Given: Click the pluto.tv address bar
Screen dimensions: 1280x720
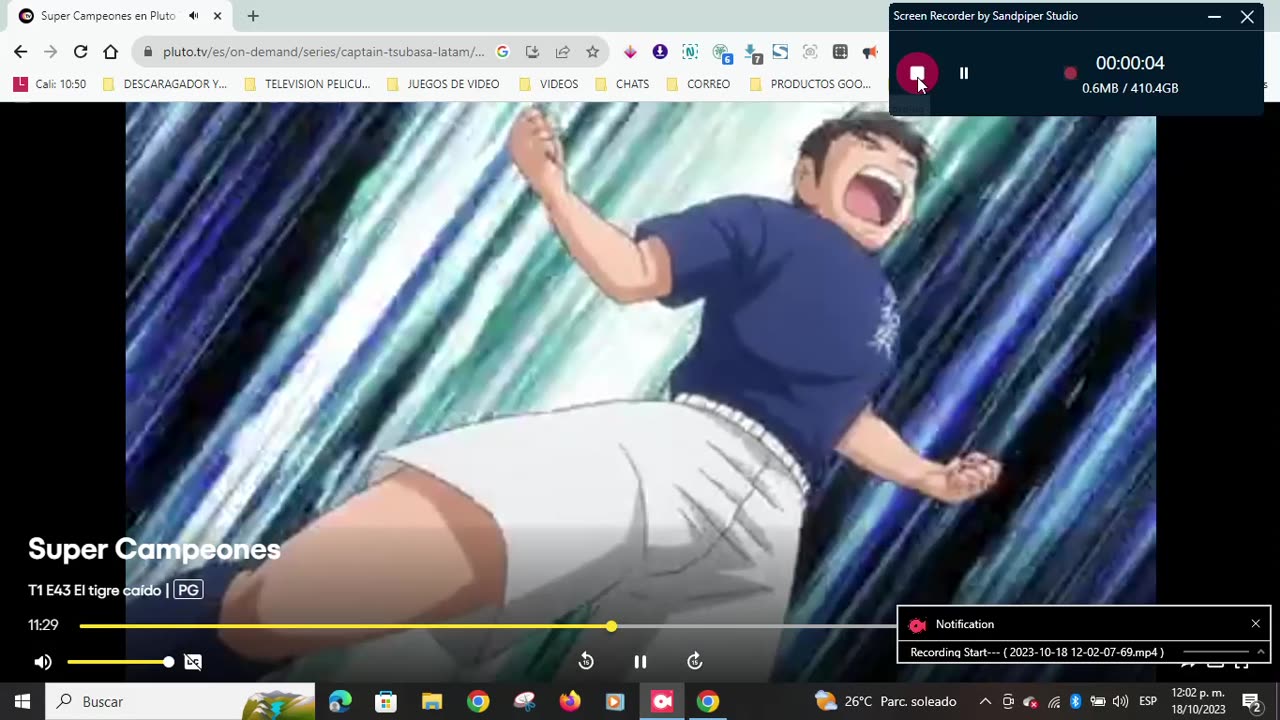Looking at the screenshot, I should point(323,52).
